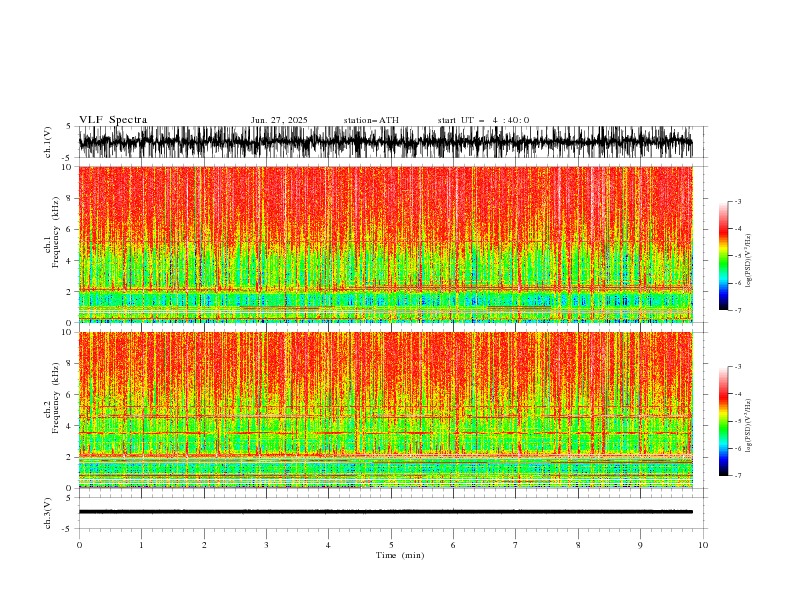This screenshot has height=612, width=792.
Task: Click the 'ch.3(V)' waveform axis label
Action: coord(48,513)
